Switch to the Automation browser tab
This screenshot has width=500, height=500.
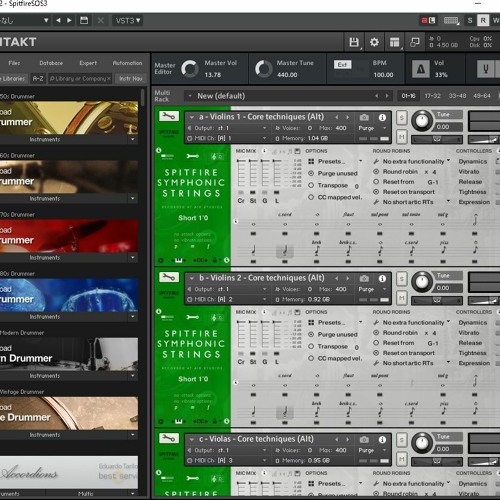click(127, 63)
